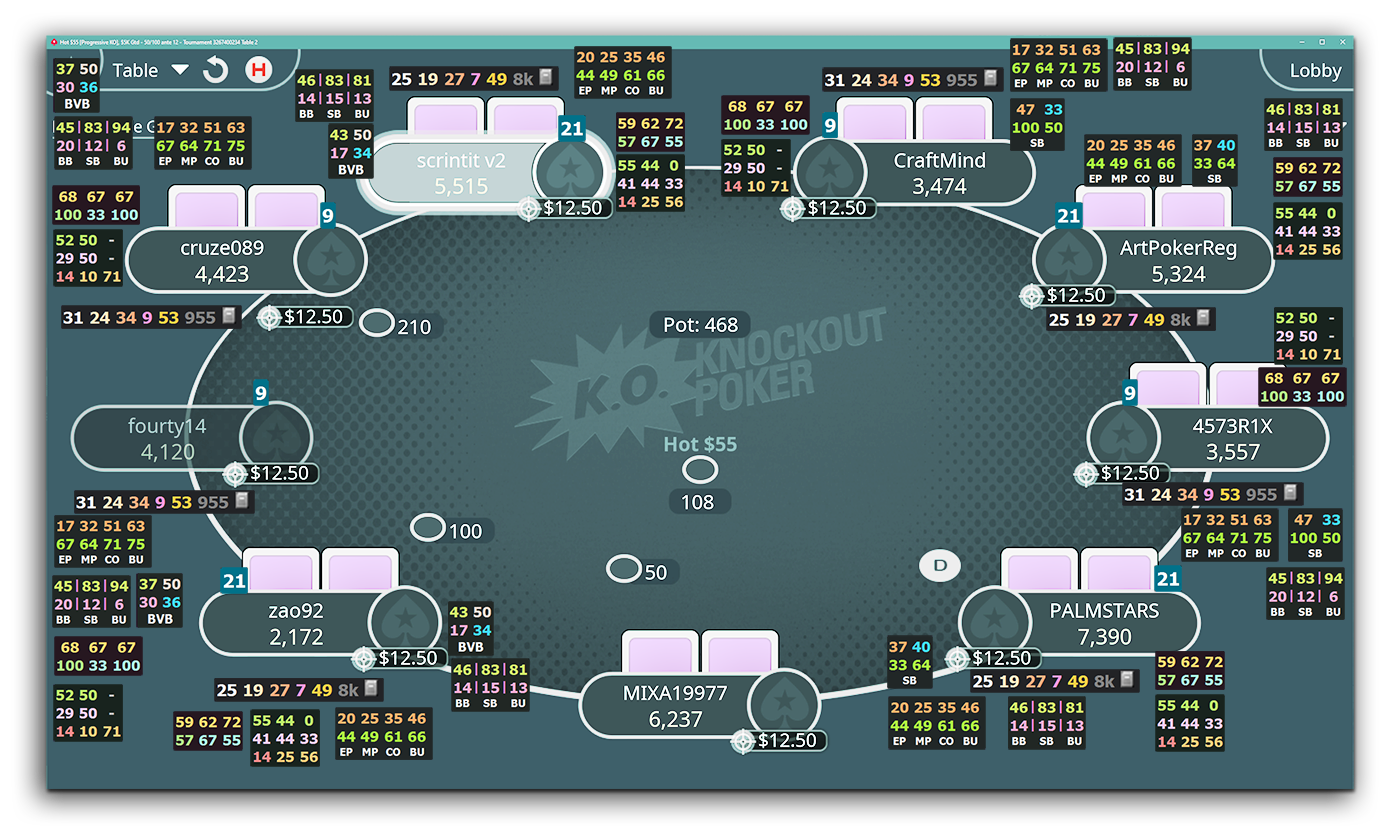1400x830 pixels.
Task: Click cruze089's spade avatar
Action: coord(330,259)
